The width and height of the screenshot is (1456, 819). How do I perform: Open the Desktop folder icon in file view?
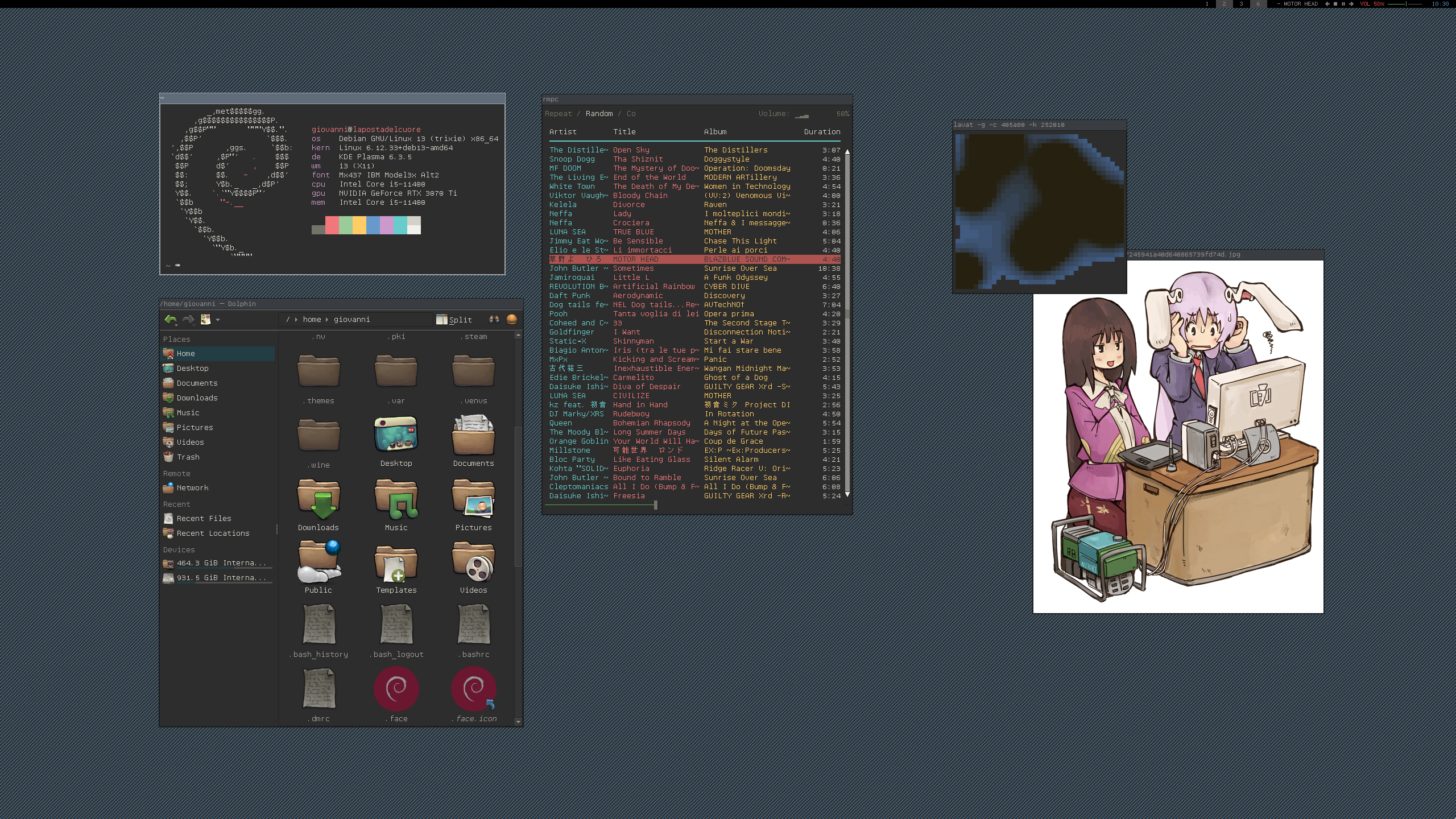pos(396,435)
